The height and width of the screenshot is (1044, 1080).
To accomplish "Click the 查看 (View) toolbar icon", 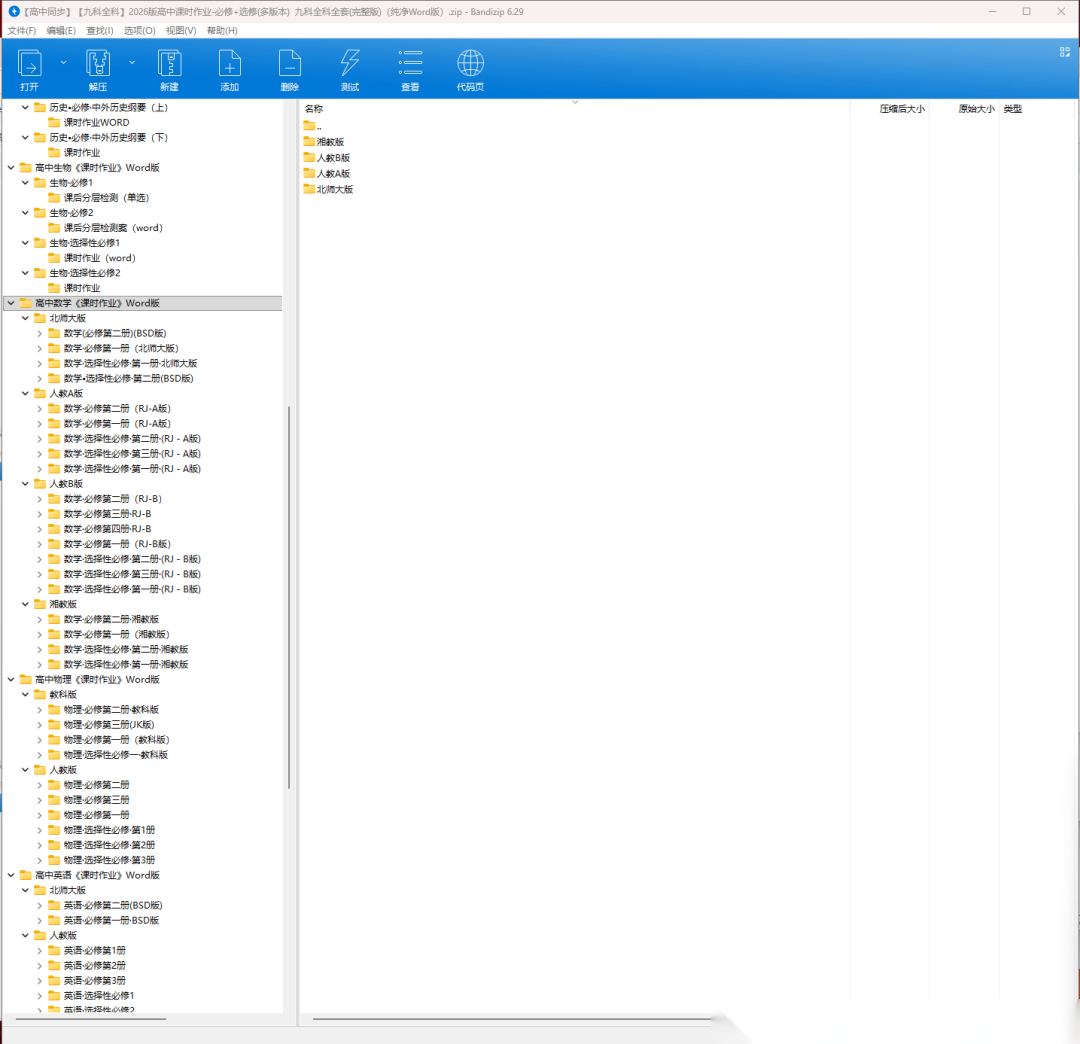I will click(x=410, y=65).
